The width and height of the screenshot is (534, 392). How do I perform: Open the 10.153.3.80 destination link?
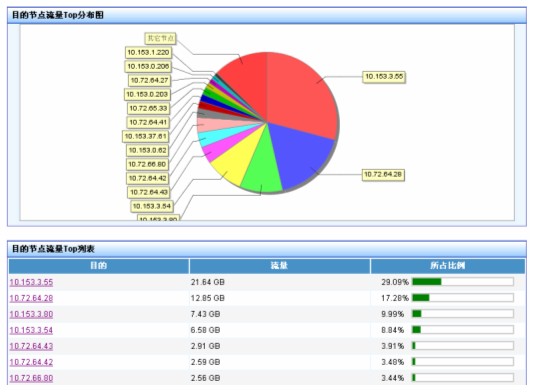click(x=31, y=314)
